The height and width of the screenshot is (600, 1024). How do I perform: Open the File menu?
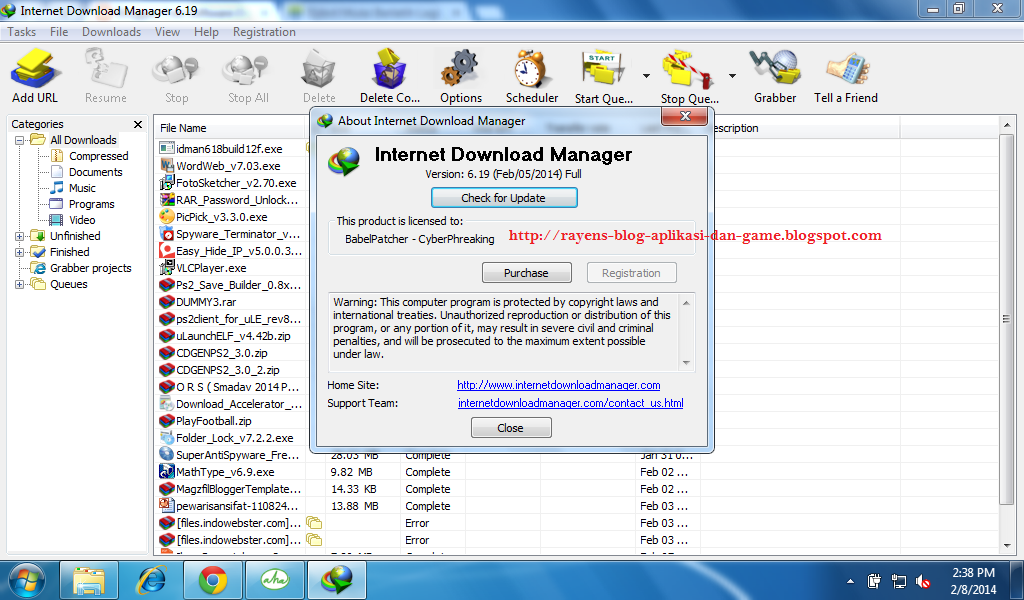point(59,32)
